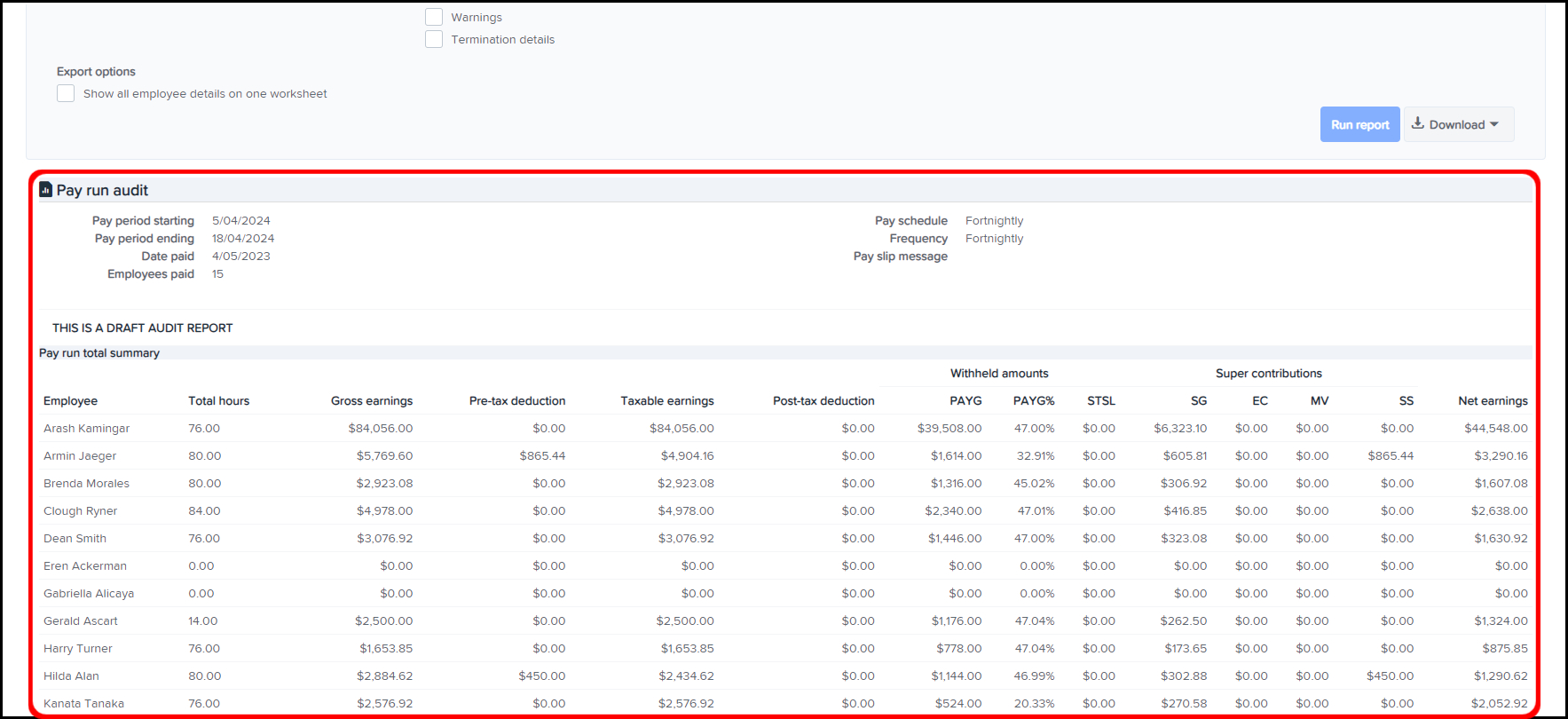Click the Gross earnings column header
1568x719 pixels.
(x=372, y=401)
